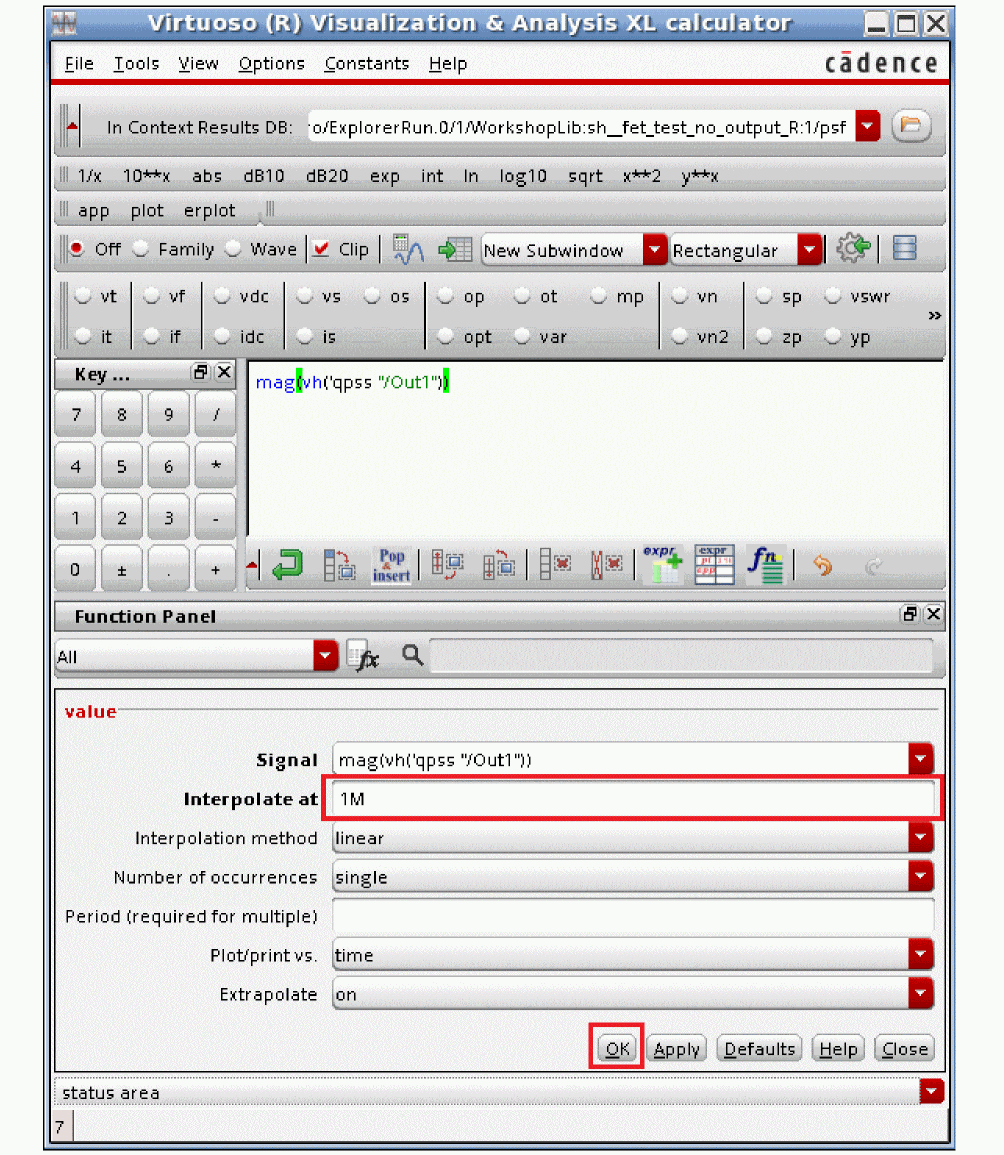
Task: Click the green Enter arrow icon in the buffer toolbar
Action: [x=287, y=566]
